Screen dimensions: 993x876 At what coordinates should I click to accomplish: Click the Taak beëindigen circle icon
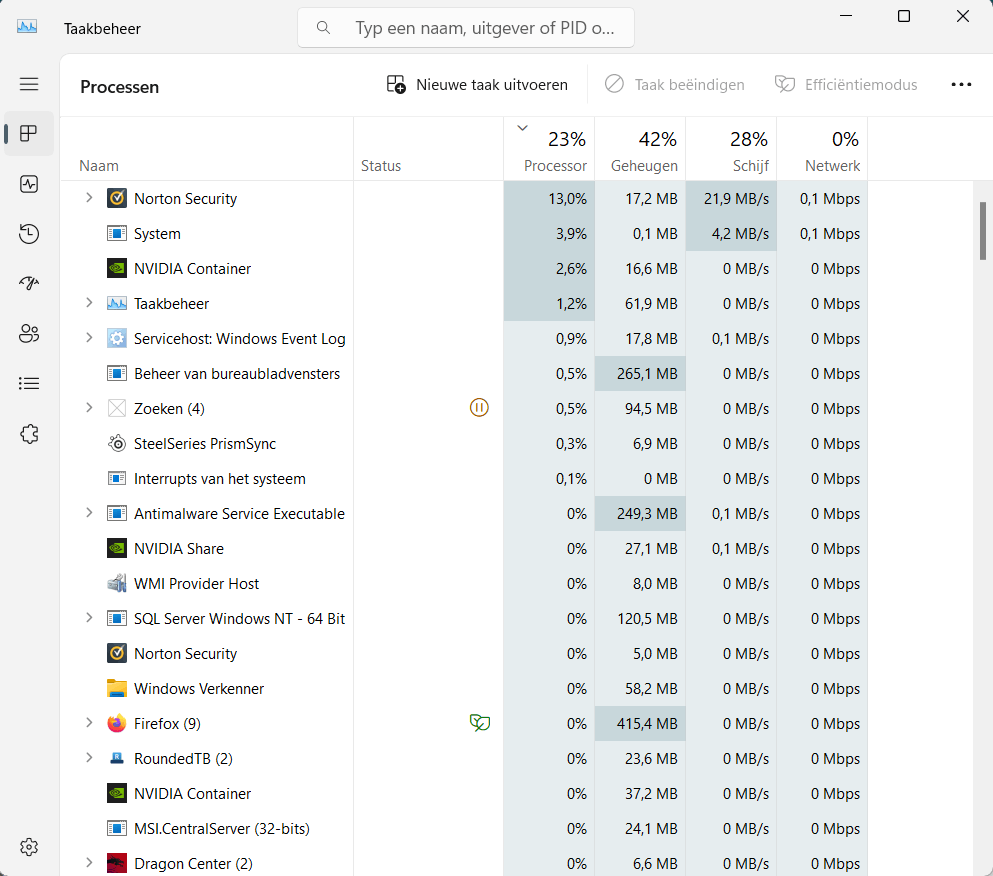[614, 84]
